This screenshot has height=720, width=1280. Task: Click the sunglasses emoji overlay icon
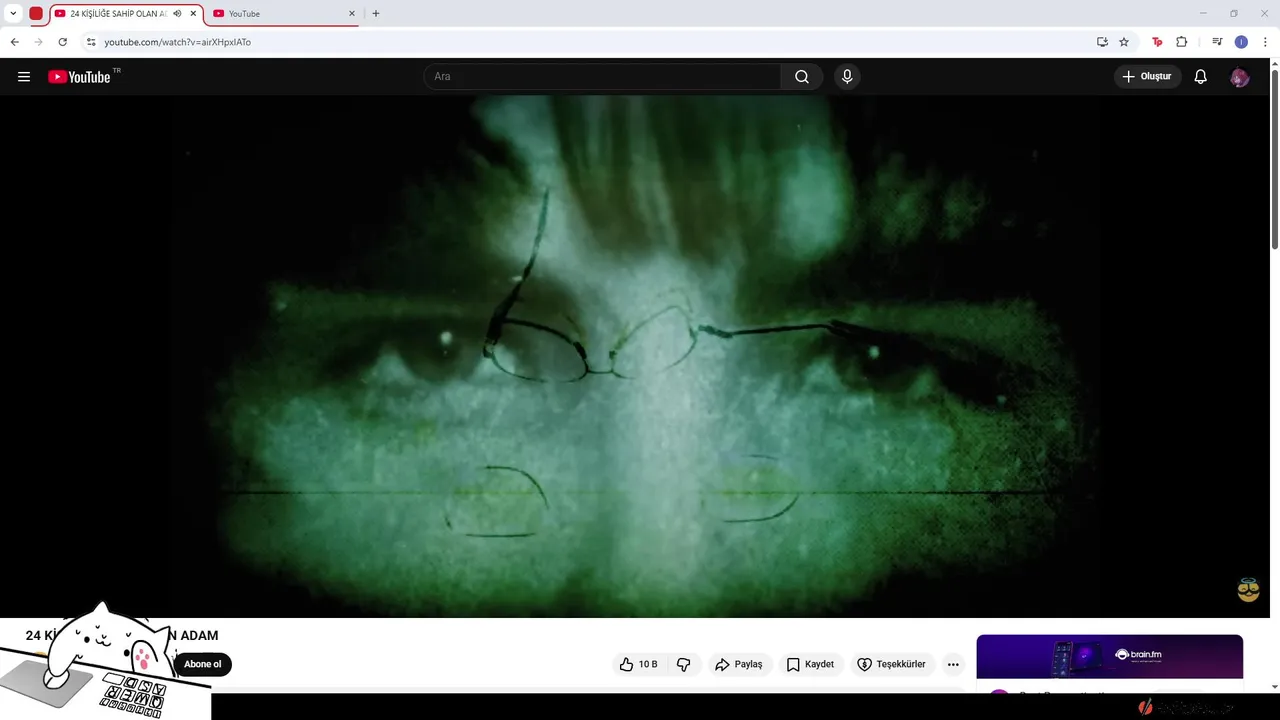(x=1248, y=590)
